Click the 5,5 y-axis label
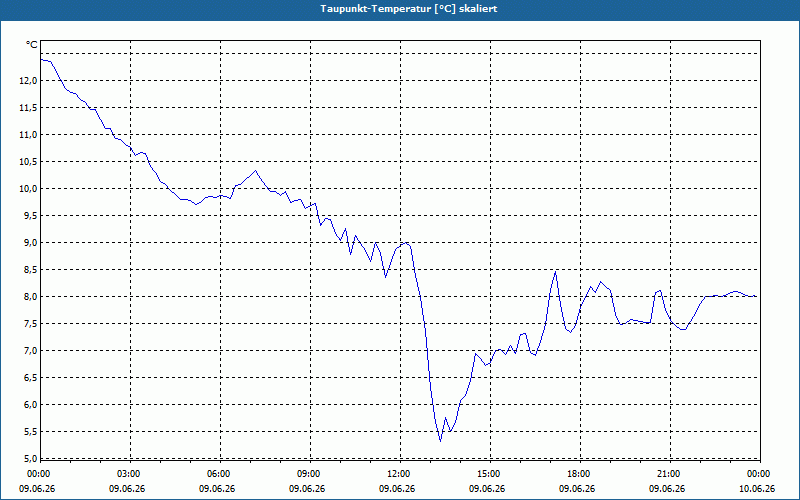 pos(30,432)
